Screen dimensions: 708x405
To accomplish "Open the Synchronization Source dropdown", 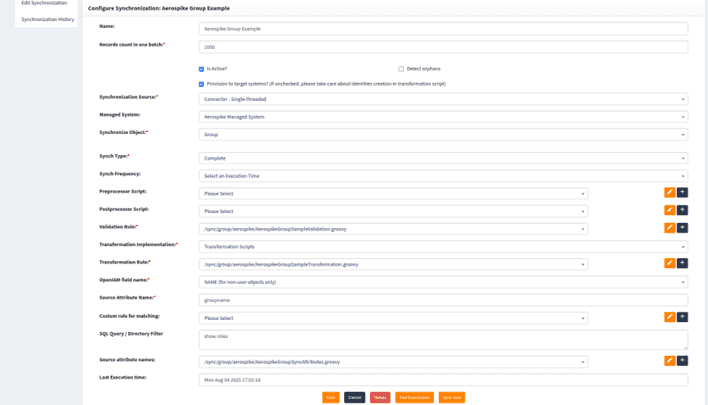I will pyautogui.click(x=443, y=99).
